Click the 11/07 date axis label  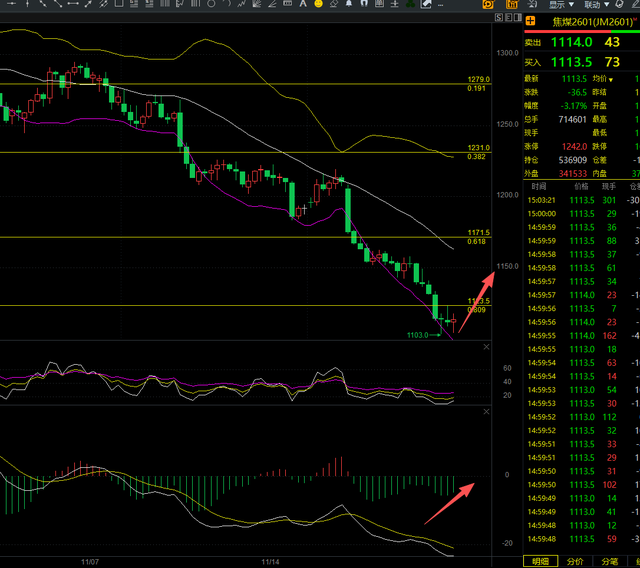click(x=90, y=562)
